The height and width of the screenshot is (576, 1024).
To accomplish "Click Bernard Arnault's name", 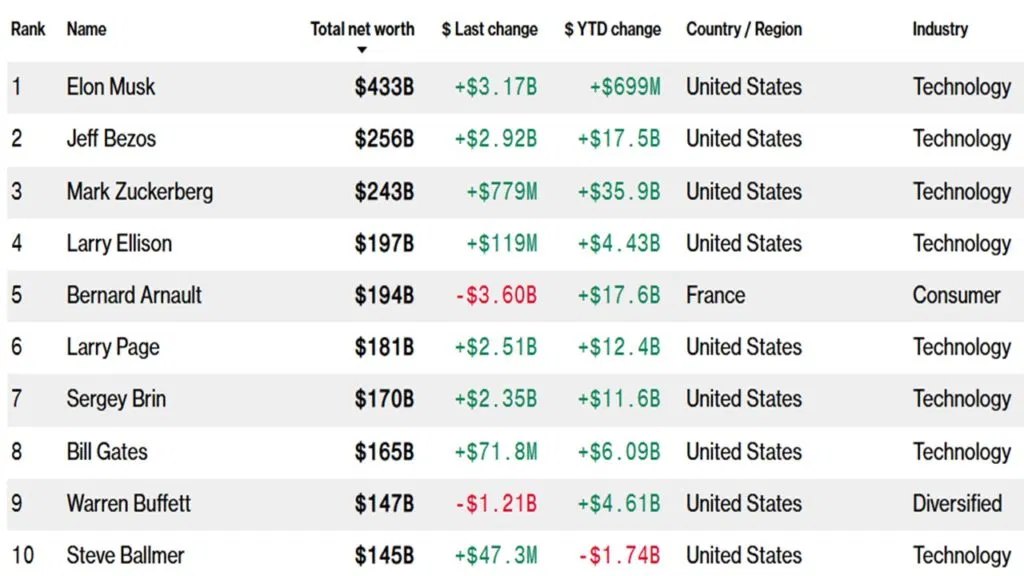I will (134, 295).
